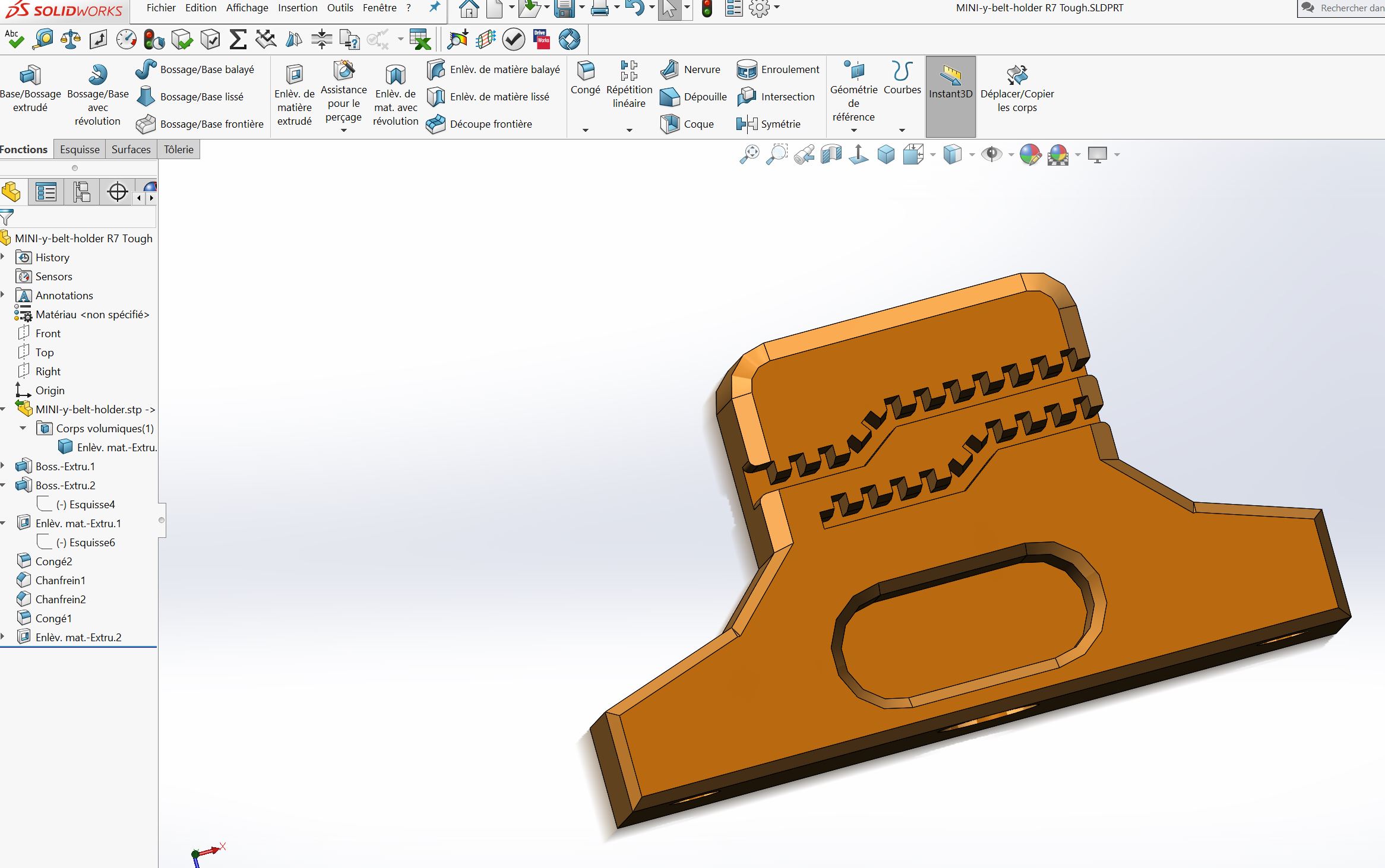This screenshot has width=1385, height=868.
Task: Open the Hide/Show Items eye dropdown
Action: [x=1010, y=155]
